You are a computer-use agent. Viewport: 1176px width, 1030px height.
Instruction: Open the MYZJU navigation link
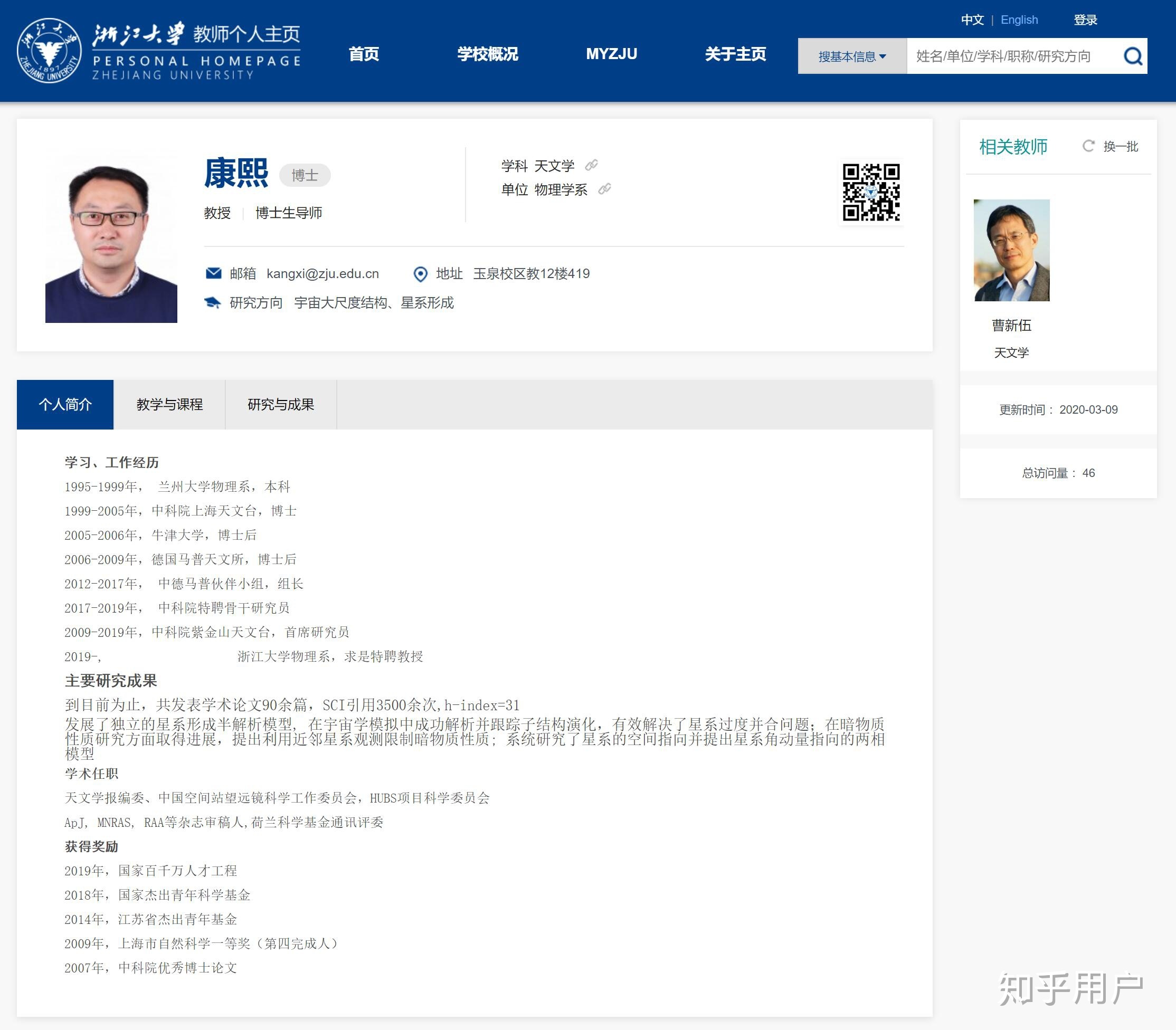pos(611,54)
